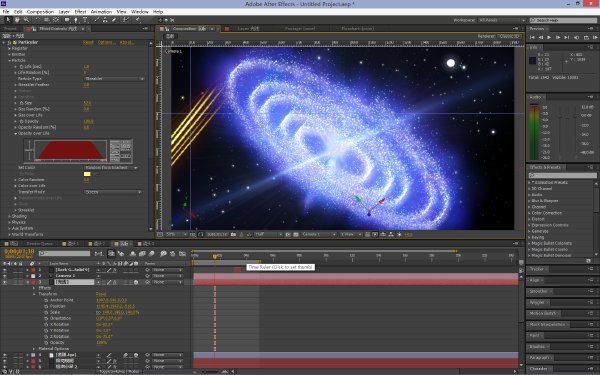Image resolution: width=600 pixels, height=375 pixels.
Task: Open the Animation menu
Action: tap(101, 12)
